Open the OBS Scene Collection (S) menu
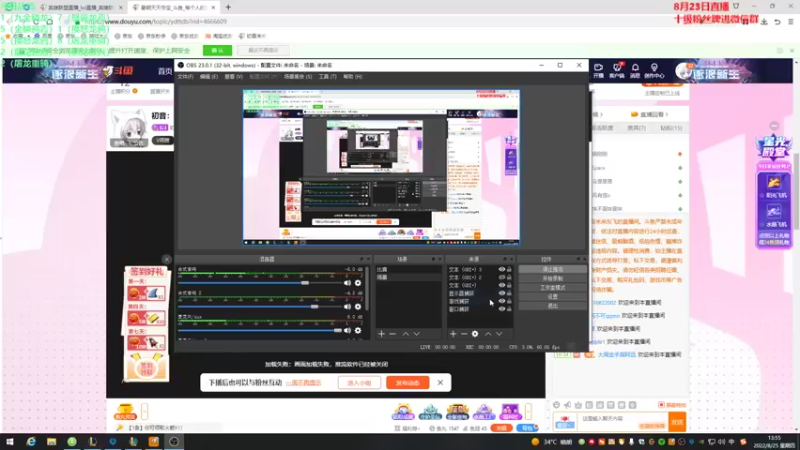800x450 pixels. tap(298, 77)
